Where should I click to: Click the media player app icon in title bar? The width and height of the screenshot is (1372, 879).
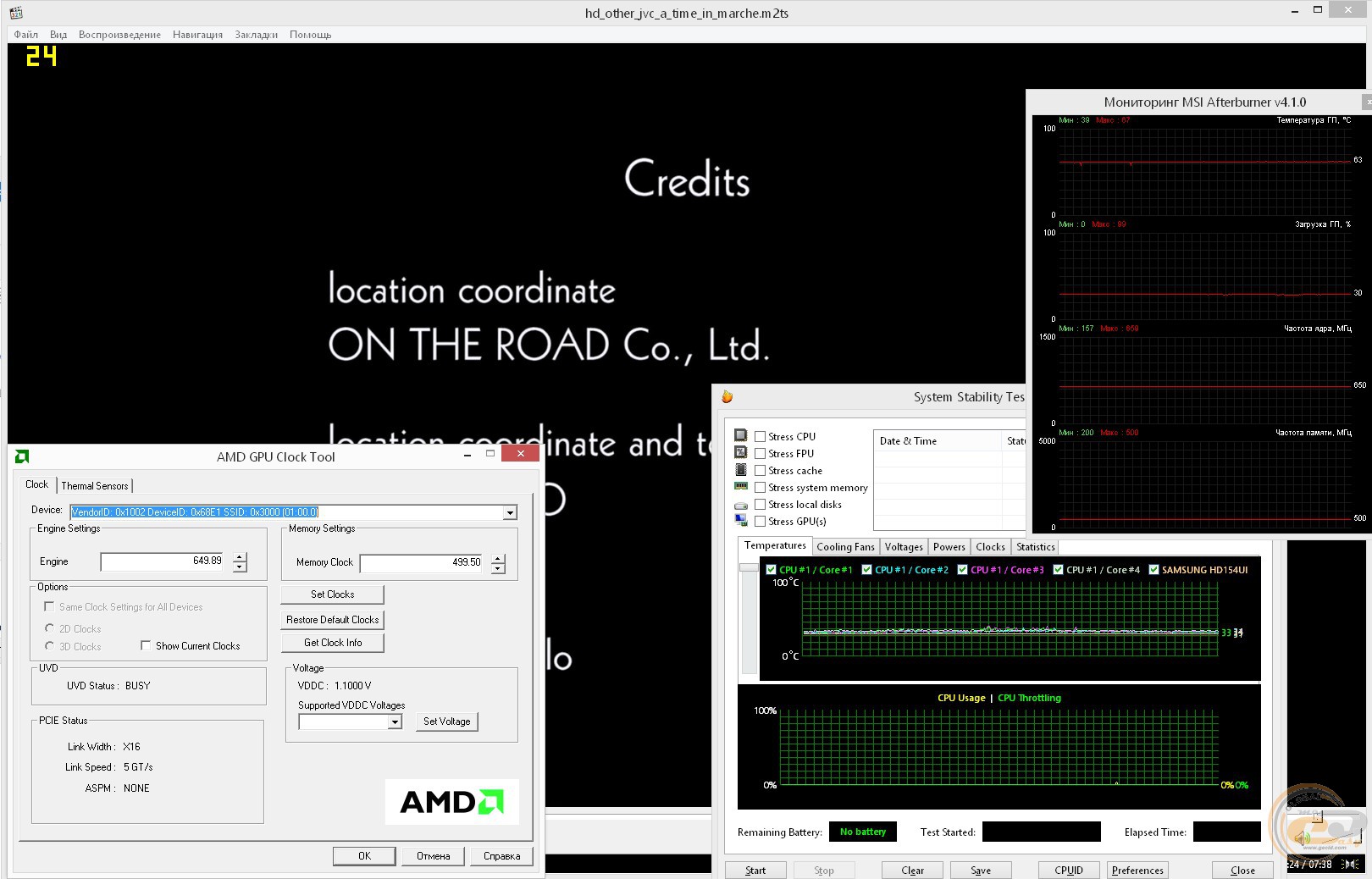[x=15, y=13]
